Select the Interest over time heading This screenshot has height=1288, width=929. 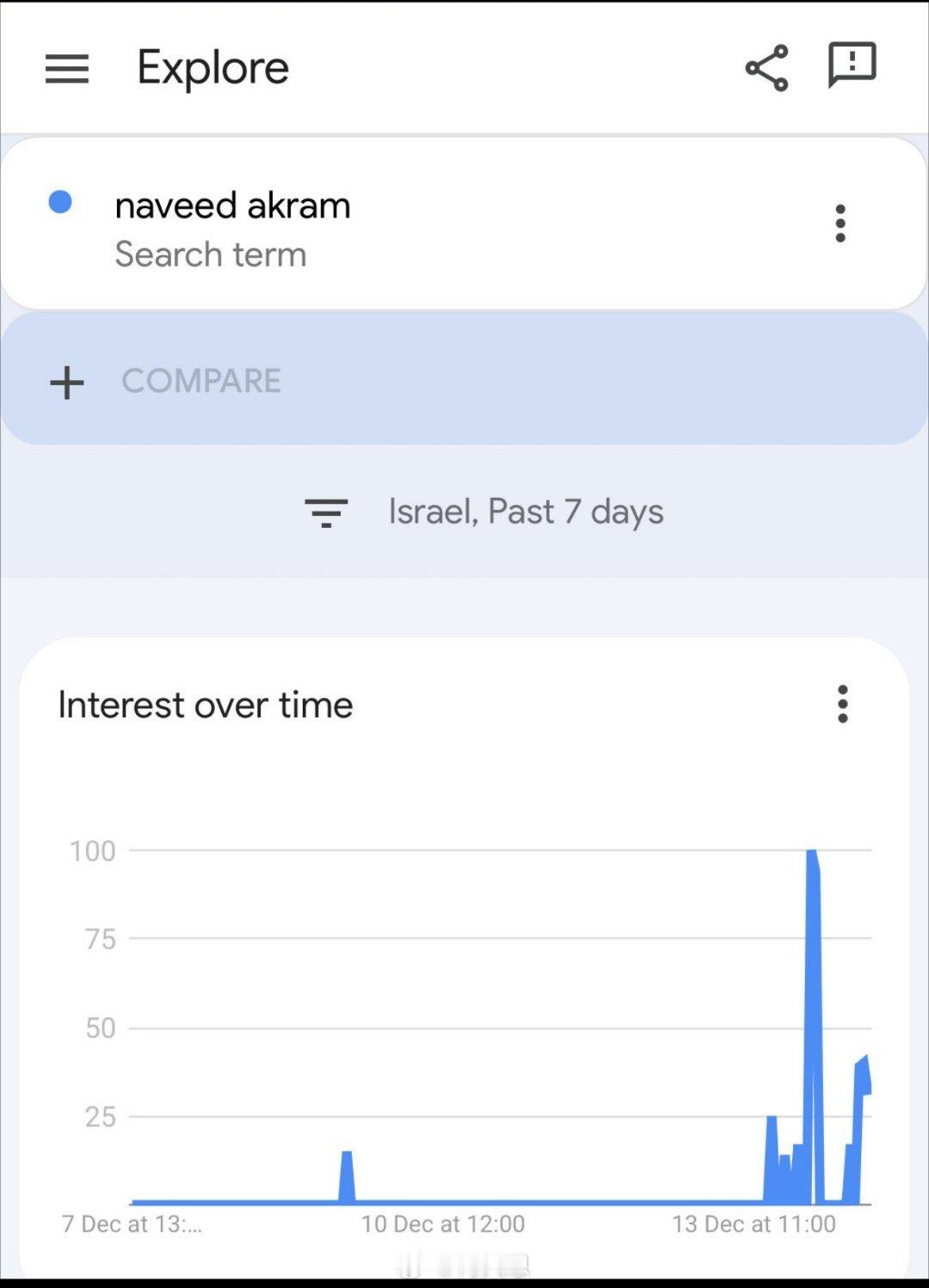[x=206, y=705]
